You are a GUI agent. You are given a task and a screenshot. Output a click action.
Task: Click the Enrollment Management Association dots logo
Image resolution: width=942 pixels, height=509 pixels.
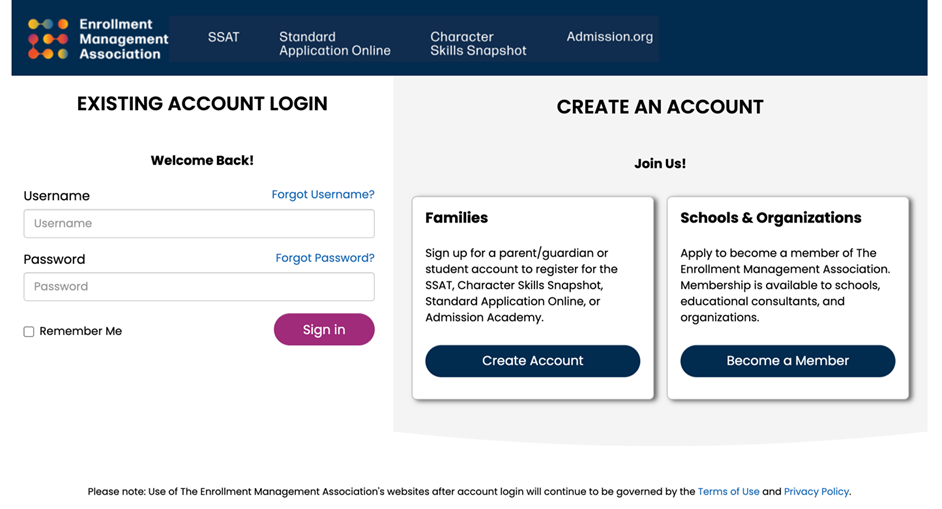coord(48,38)
